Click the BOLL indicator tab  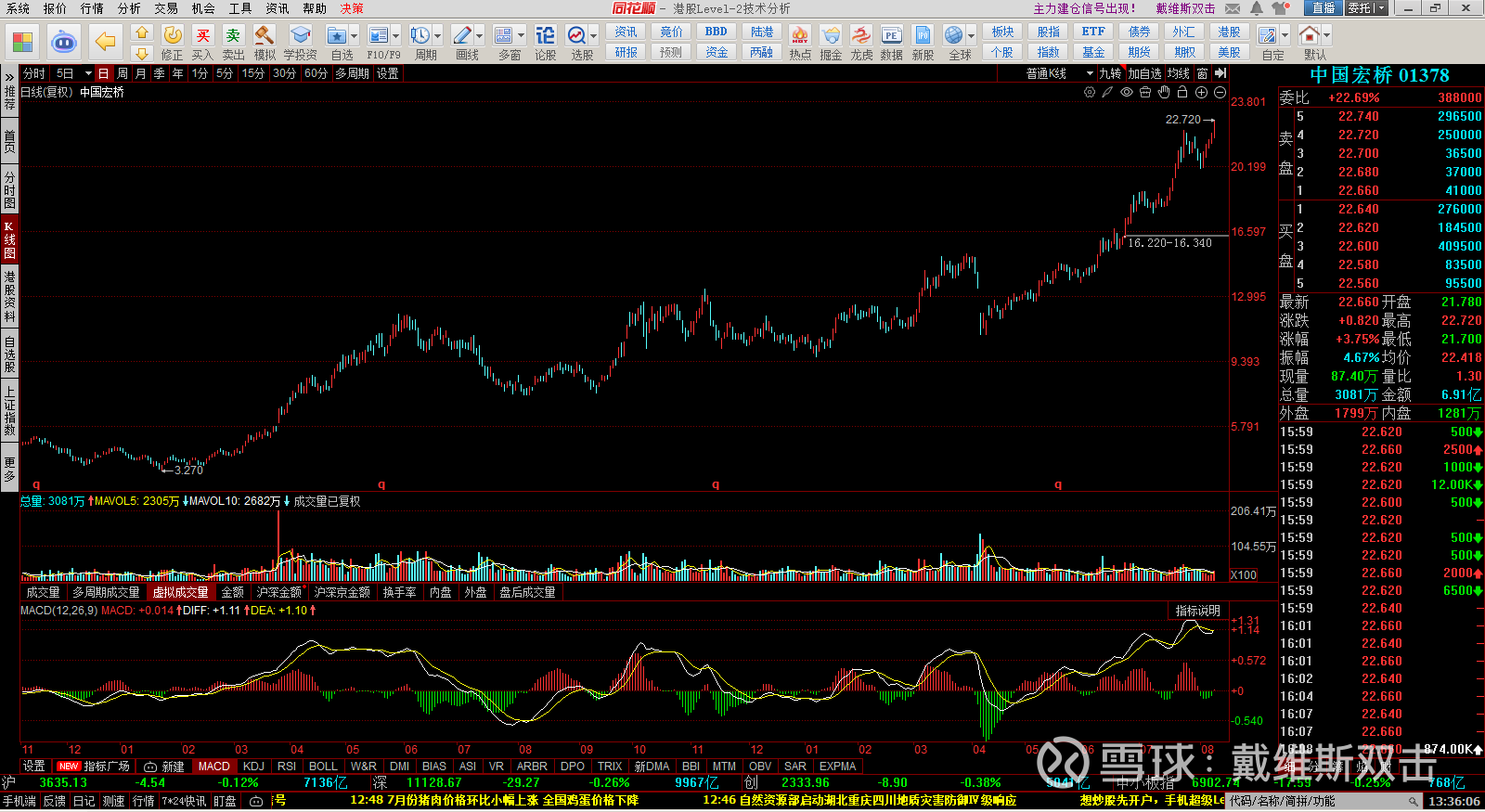point(323,767)
